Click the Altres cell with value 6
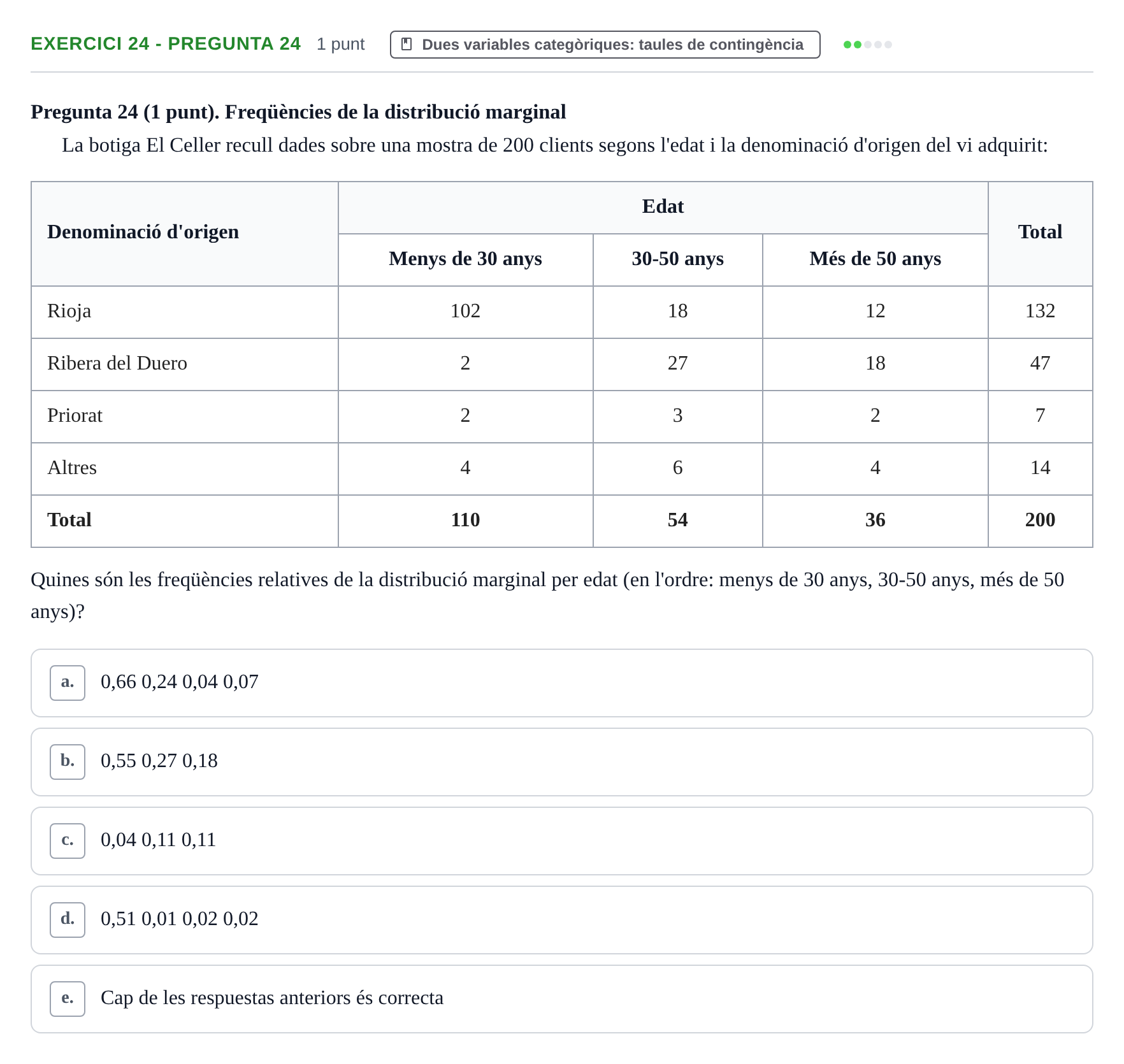The width and height of the screenshot is (1124, 1064). 677,468
